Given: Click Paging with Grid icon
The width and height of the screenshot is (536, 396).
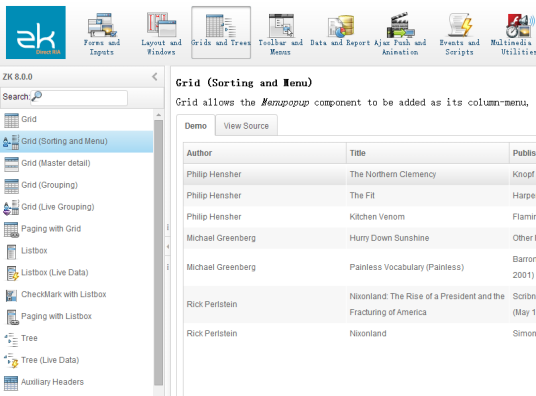Looking at the screenshot, I should tap(11, 229).
